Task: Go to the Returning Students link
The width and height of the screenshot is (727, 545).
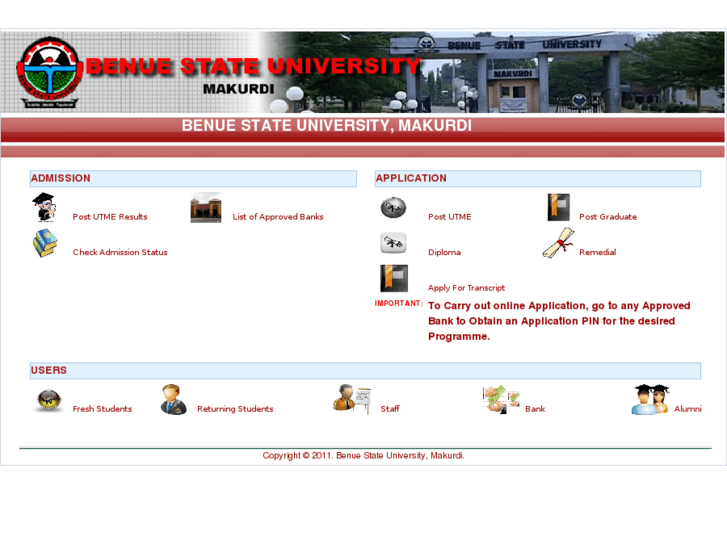Action: [x=235, y=409]
